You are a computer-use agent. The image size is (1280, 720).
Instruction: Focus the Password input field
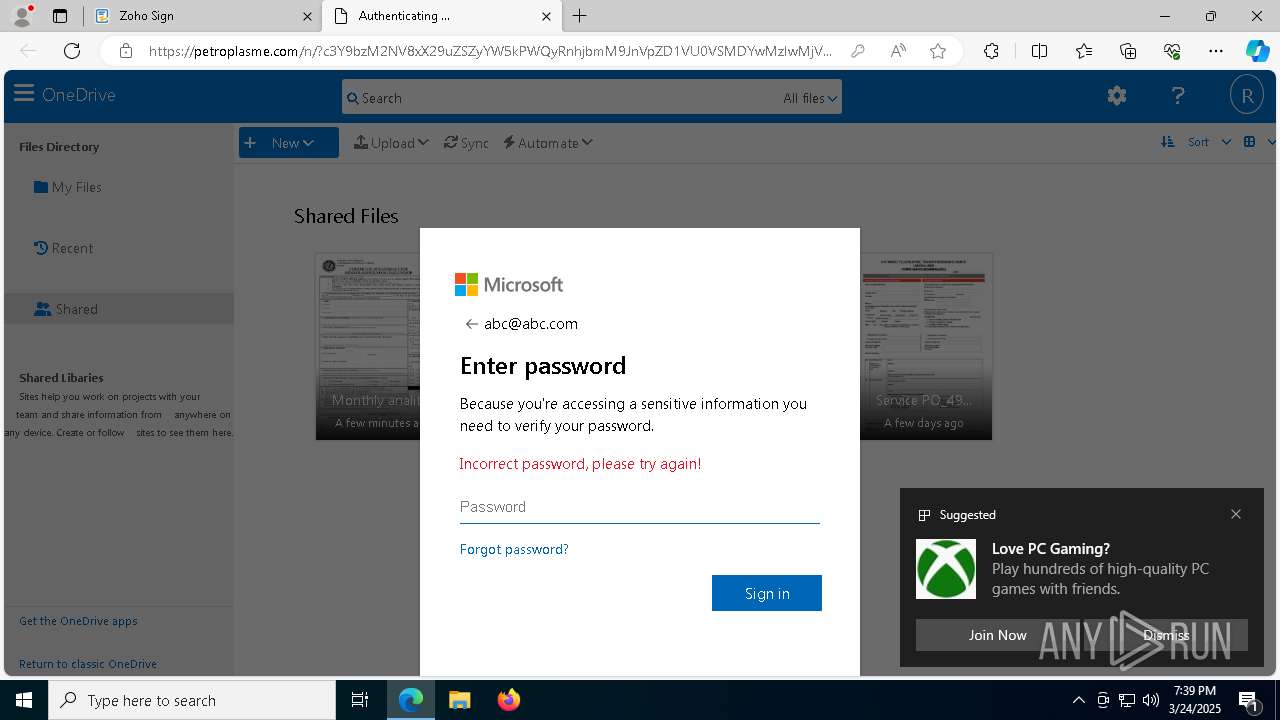pos(640,507)
